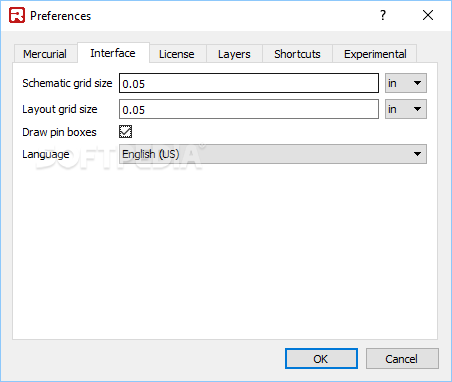Close the Preferences dialog window
Viewport: 452px width, 382px height.
click(428, 15)
